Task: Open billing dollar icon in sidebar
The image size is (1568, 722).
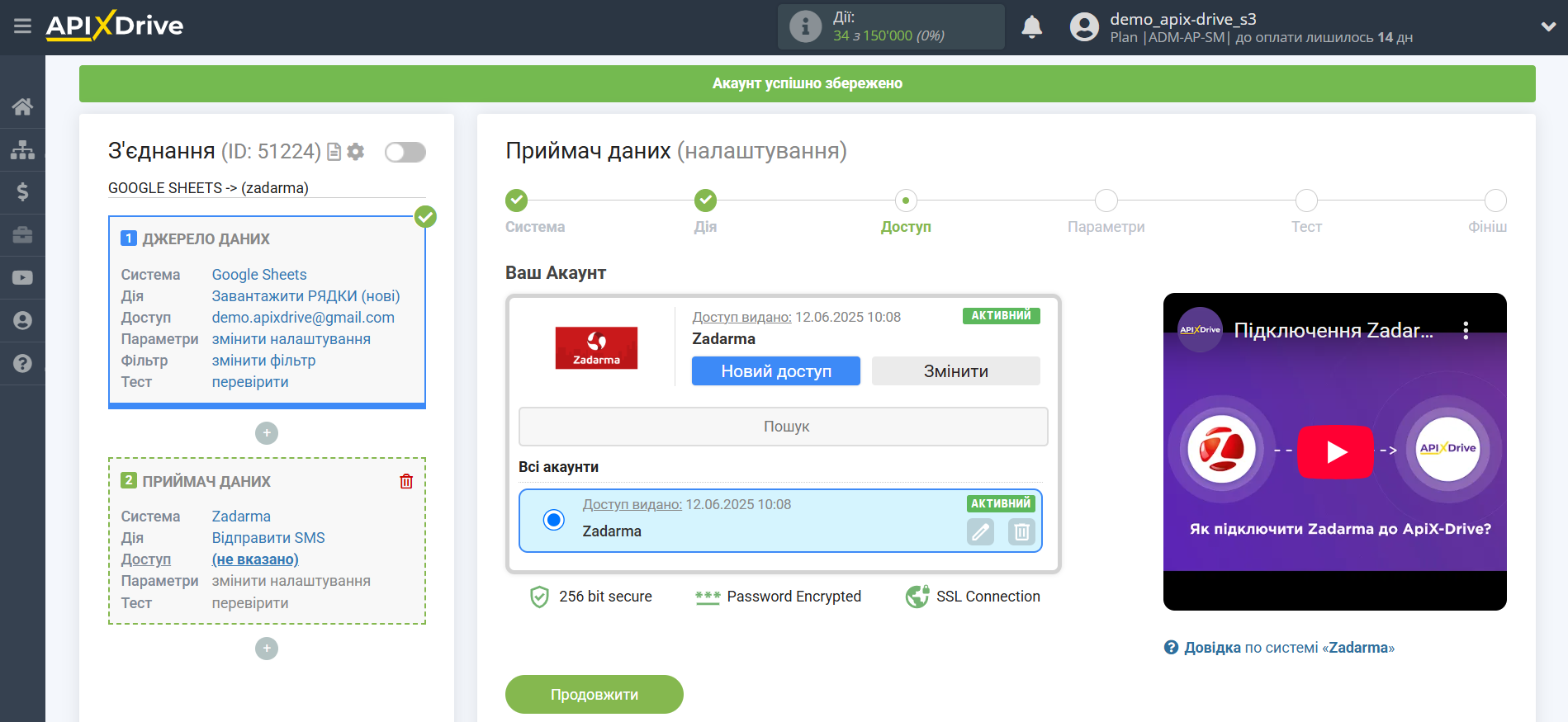Action: [22, 192]
